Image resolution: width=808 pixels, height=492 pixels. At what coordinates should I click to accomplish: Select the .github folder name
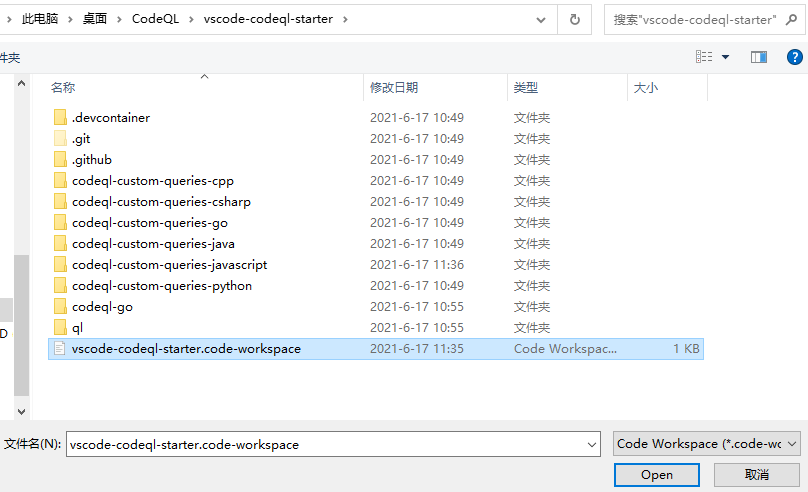(92, 160)
